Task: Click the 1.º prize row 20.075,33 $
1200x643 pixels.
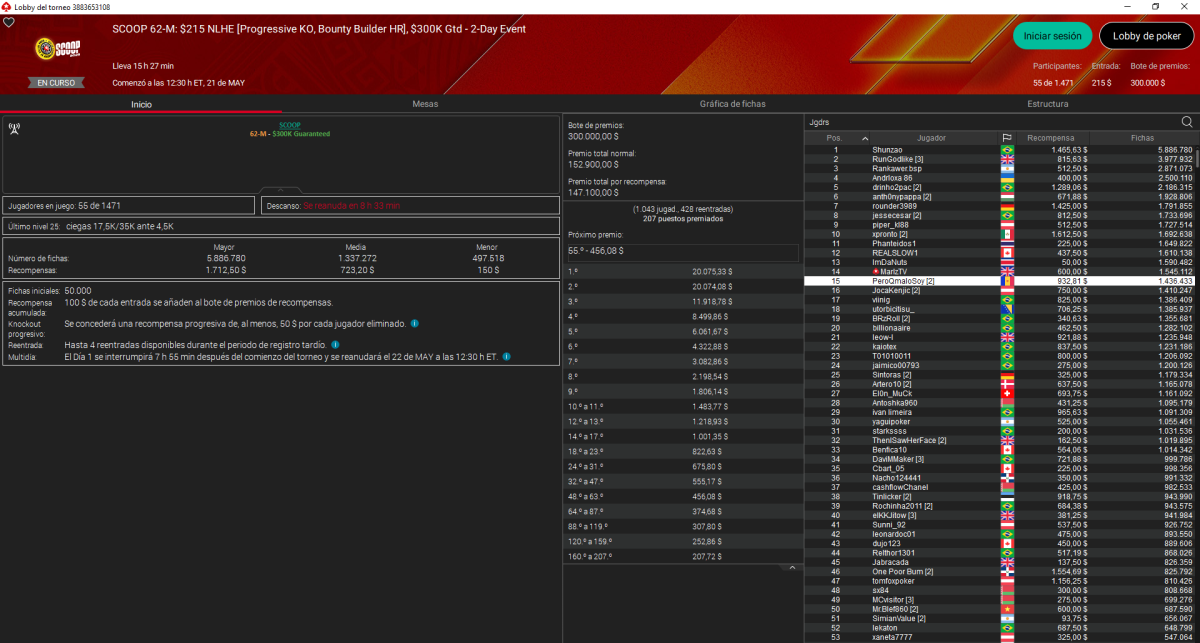Action: point(683,271)
